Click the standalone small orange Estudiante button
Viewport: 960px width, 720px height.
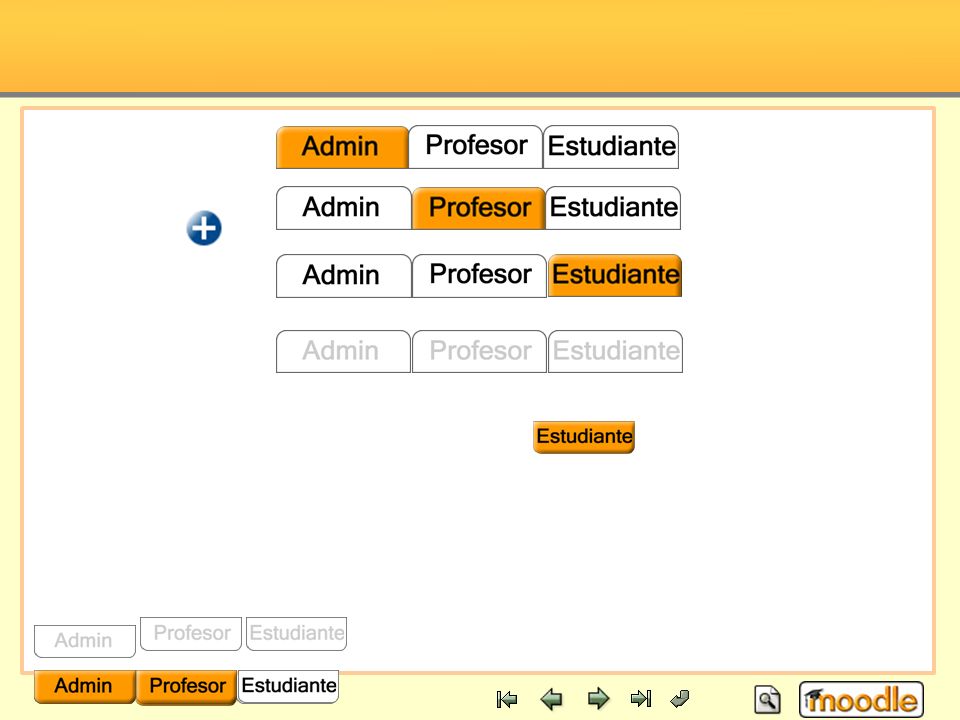583,437
